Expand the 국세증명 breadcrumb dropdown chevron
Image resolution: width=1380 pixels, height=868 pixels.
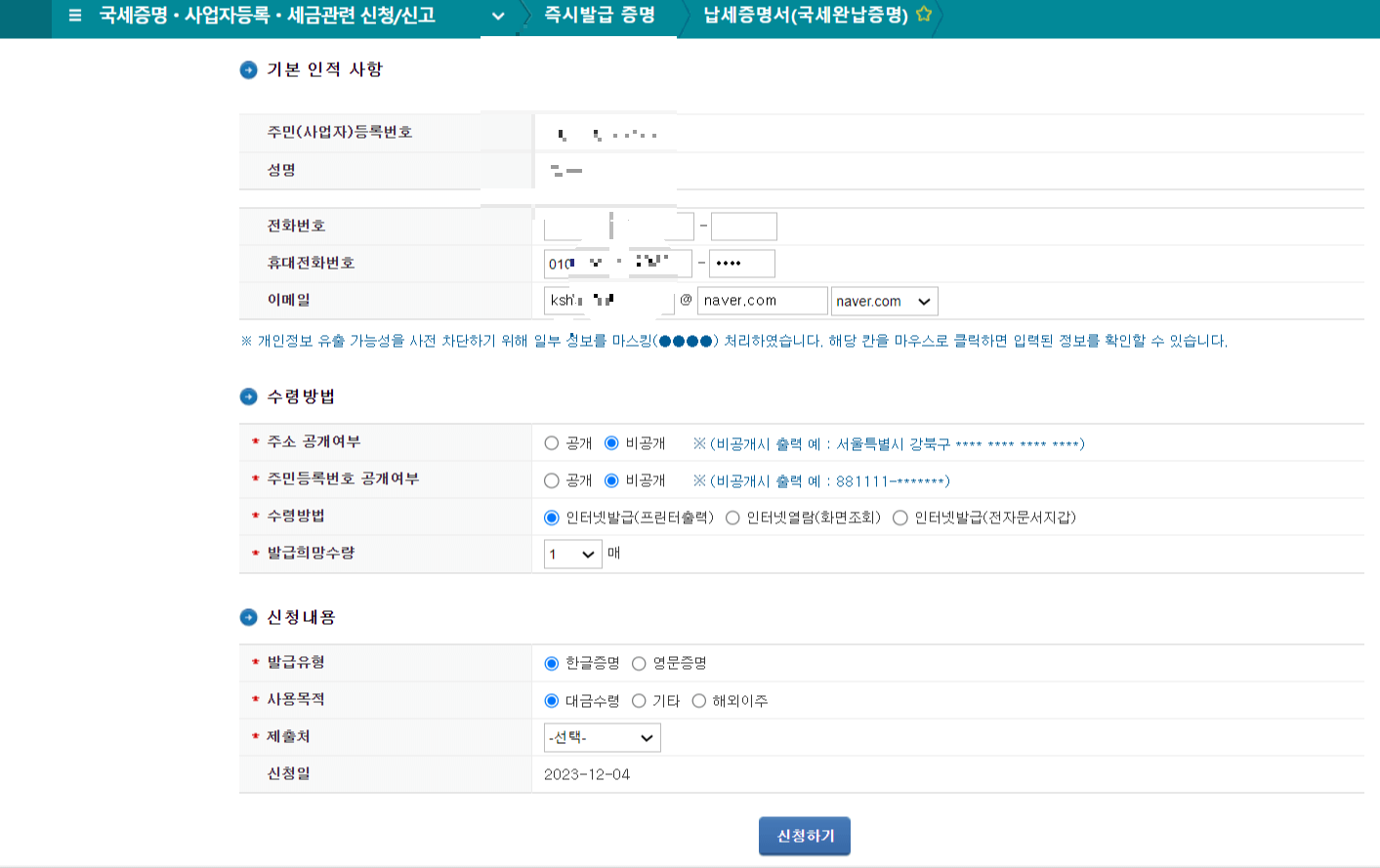pyautogui.click(x=498, y=16)
